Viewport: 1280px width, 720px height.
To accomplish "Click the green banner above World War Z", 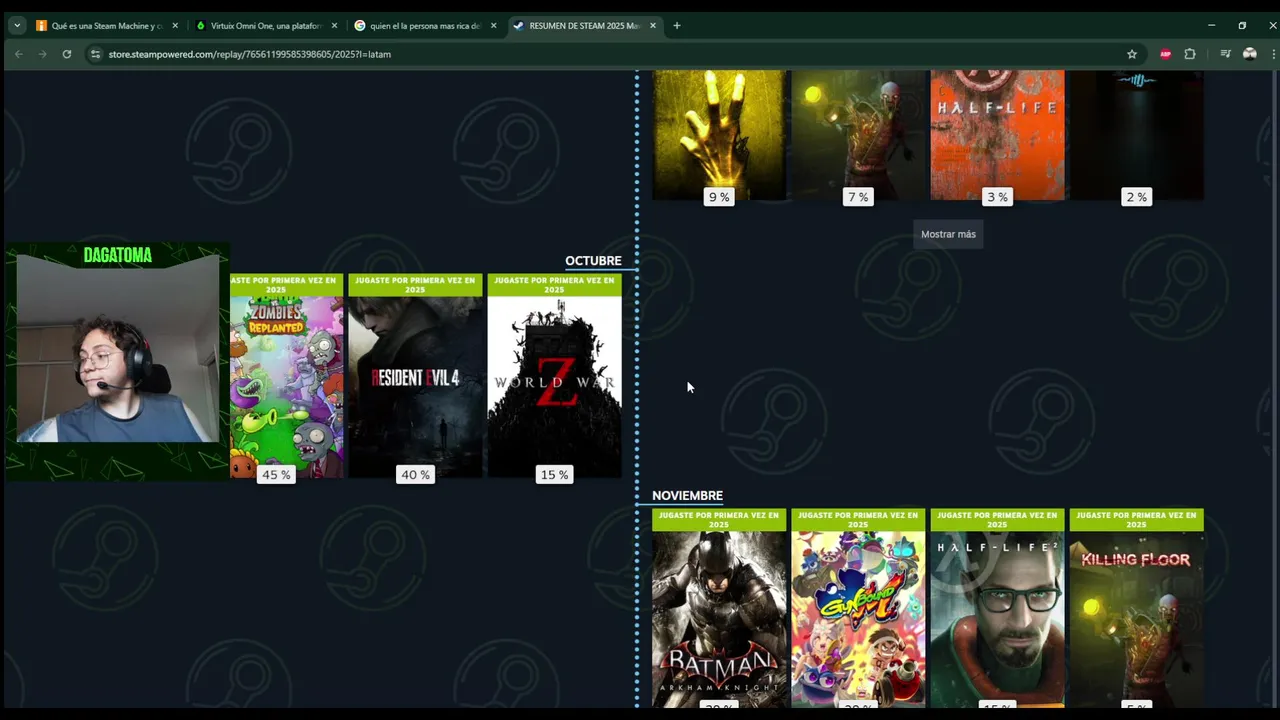I will pos(554,285).
